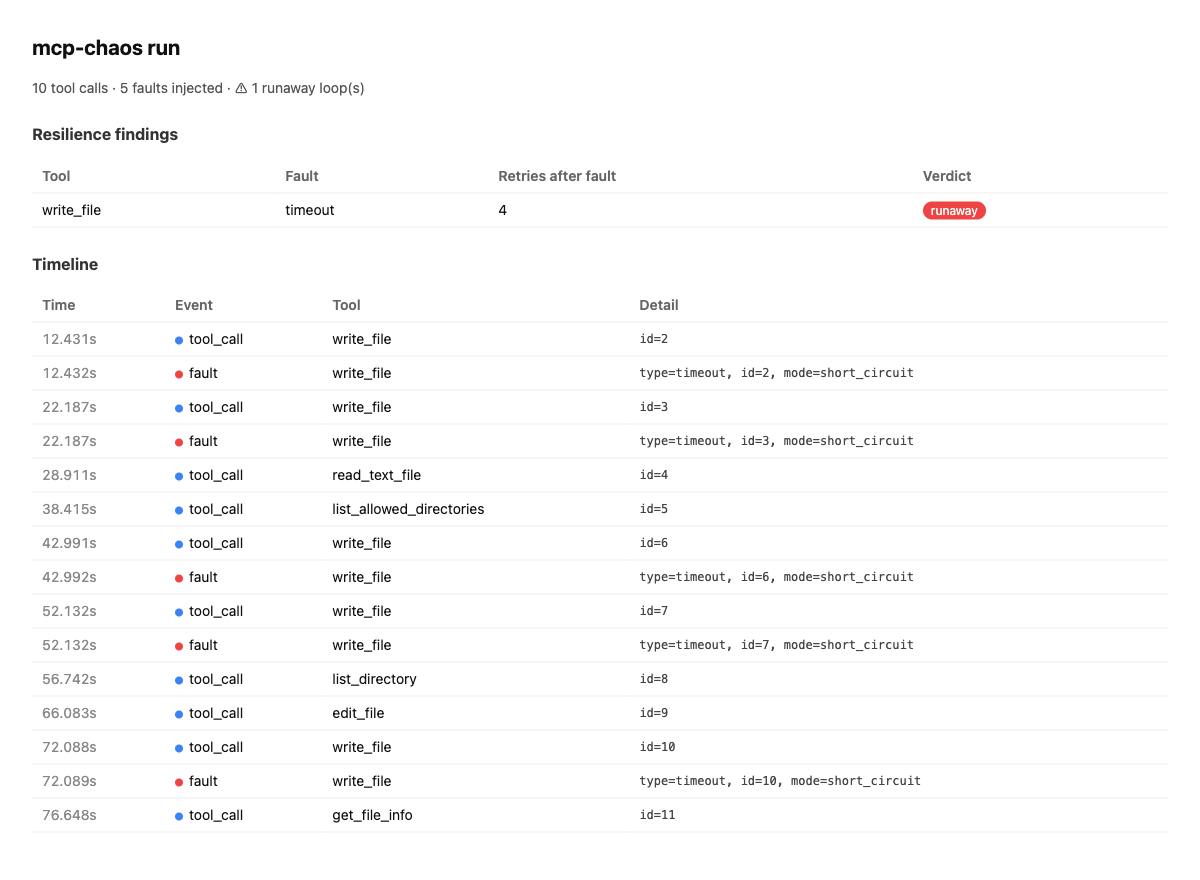The image size is (1200, 880).
Task: Click the id=8 detail cell
Action: [x=654, y=679]
